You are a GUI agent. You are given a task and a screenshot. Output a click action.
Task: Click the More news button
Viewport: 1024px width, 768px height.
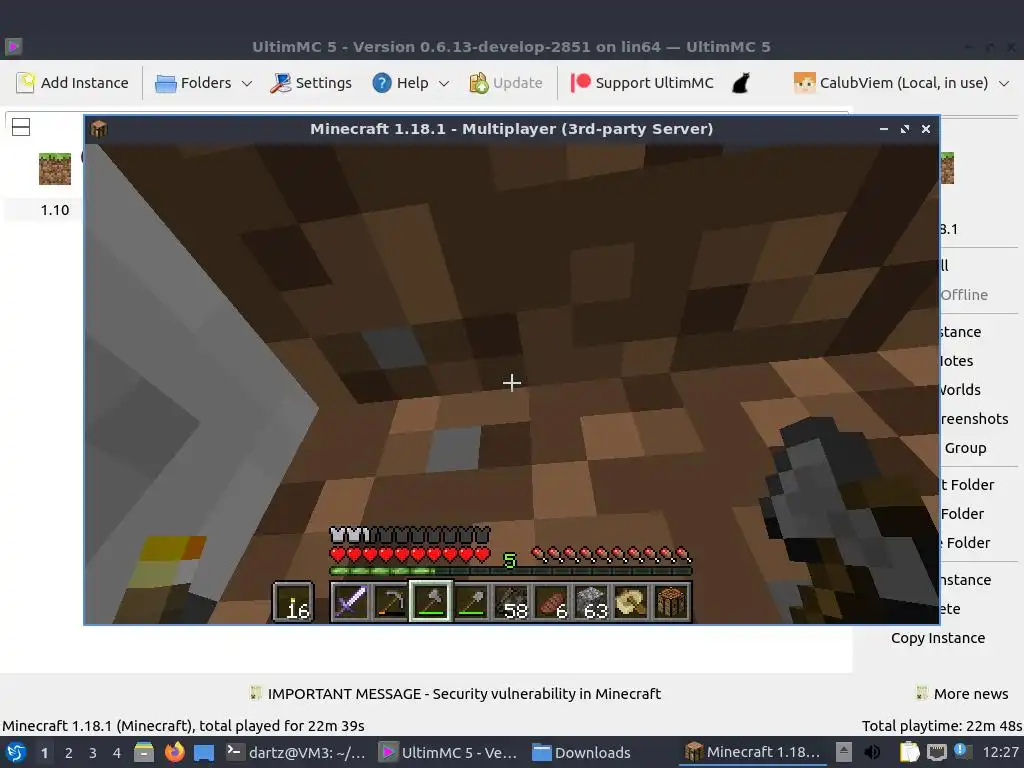(x=963, y=694)
